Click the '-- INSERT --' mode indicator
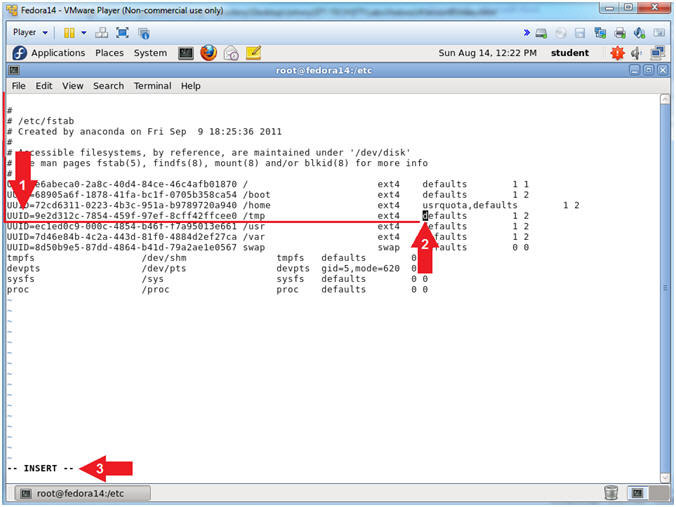The height and width of the screenshot is (507, 676). pos(41,469)
